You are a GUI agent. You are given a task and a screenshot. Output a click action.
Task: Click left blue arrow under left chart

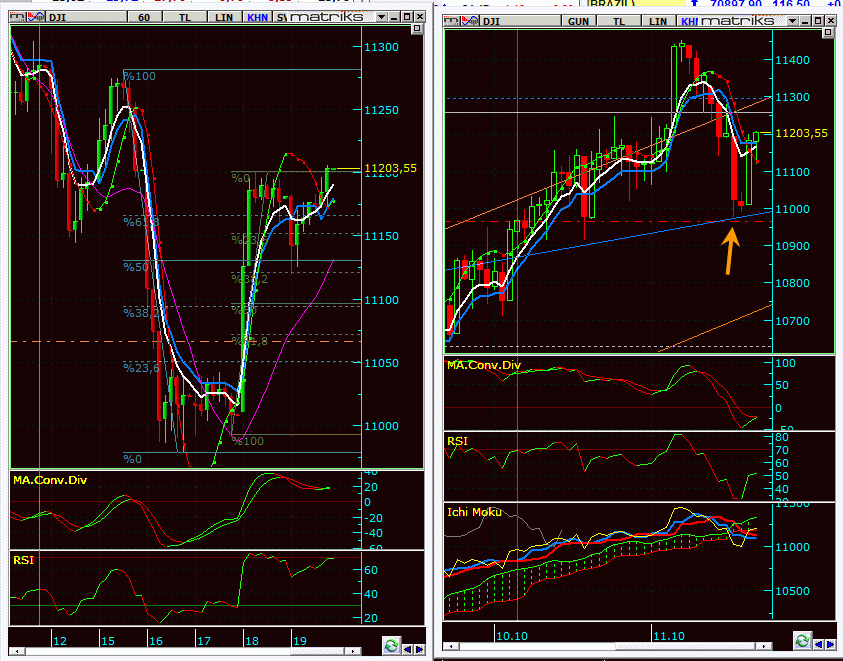tap(408, 647)
